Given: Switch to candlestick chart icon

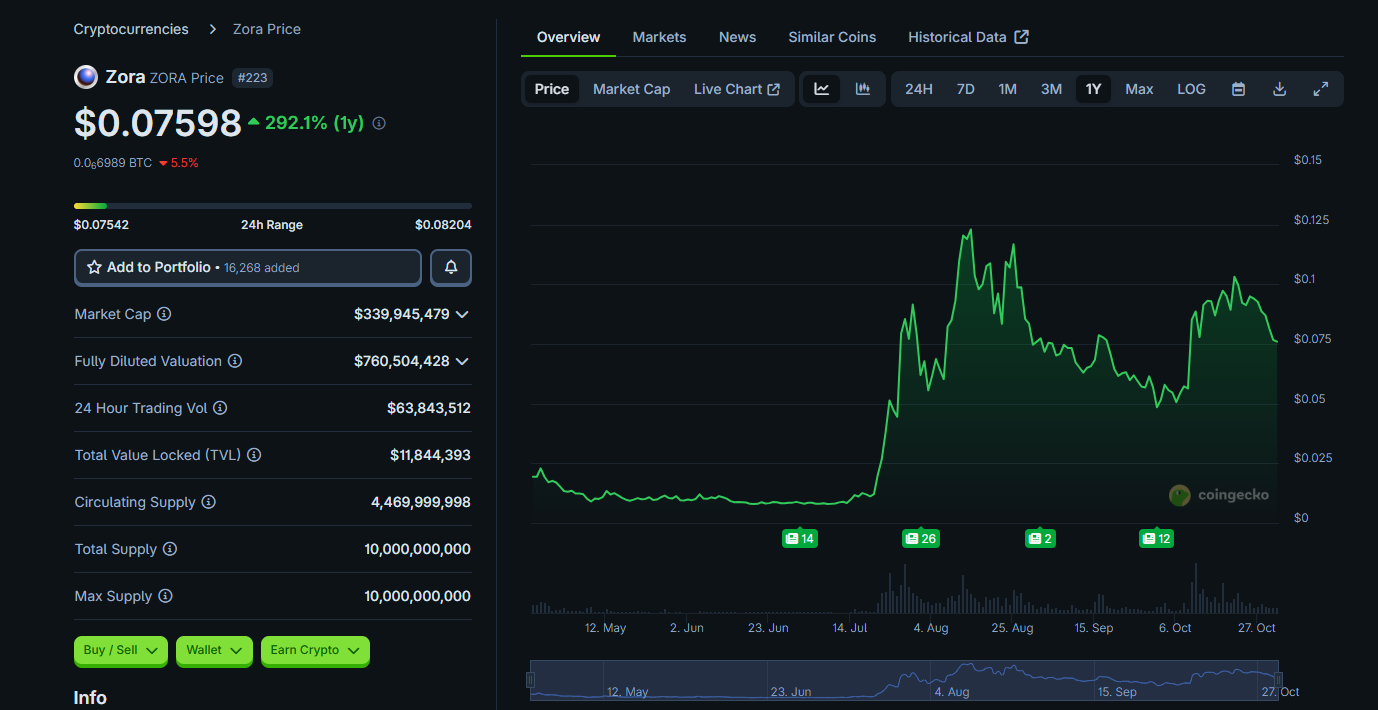Looking at the screenshot, I should (x=863, y=89).
